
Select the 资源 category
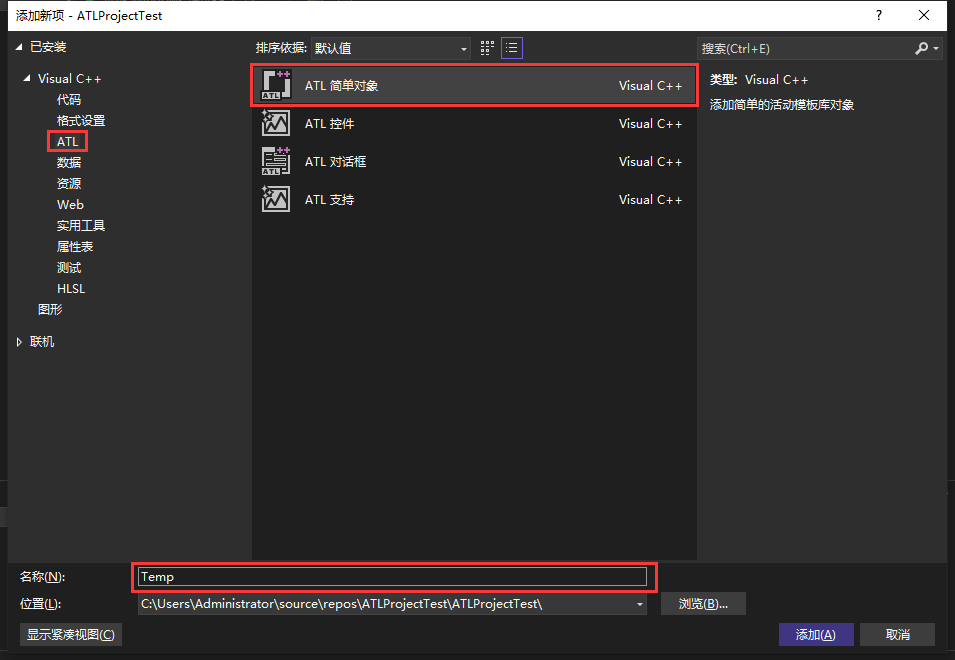69,183
